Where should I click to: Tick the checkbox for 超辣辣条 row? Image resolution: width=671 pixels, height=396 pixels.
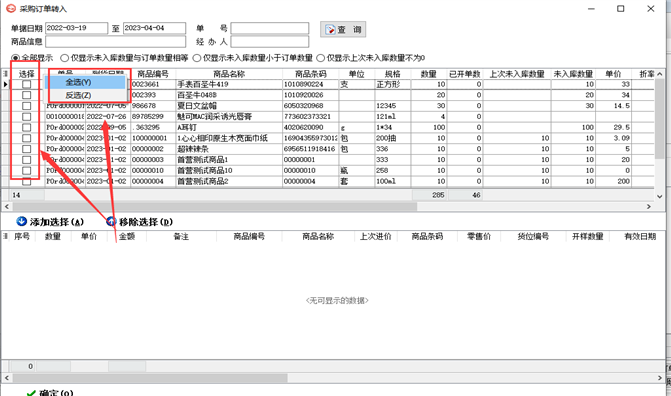coord(27,149)
